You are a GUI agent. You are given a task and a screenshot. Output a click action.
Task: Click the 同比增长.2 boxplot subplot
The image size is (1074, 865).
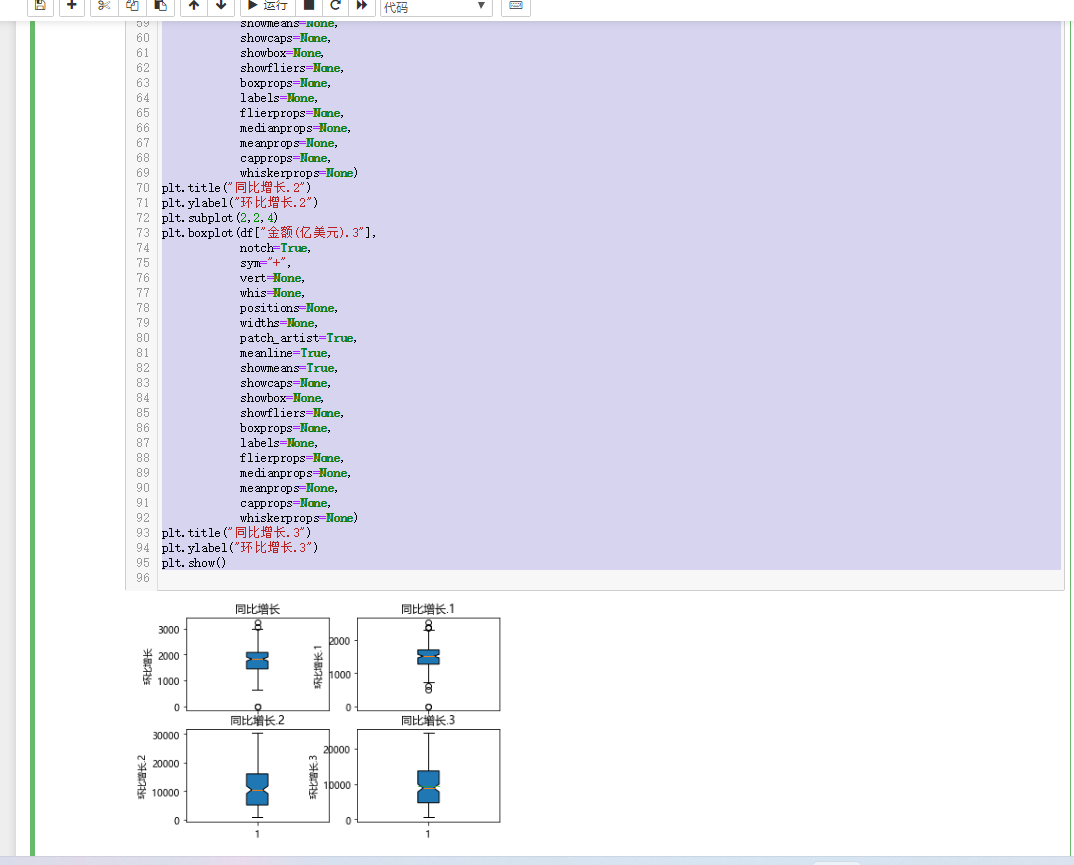[x=258, y=776]
